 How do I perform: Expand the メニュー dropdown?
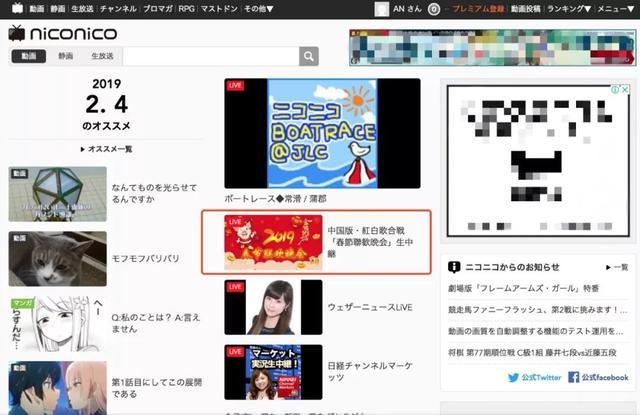(x=616, y=9)
